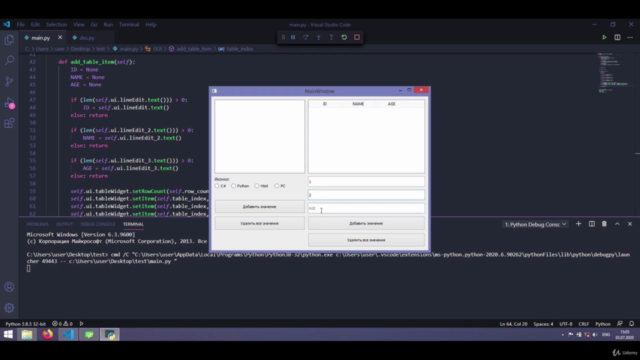Viewport: 640px width, 360px height.
Task: Open the Run and Debug view
Action: tap(9, 102)
